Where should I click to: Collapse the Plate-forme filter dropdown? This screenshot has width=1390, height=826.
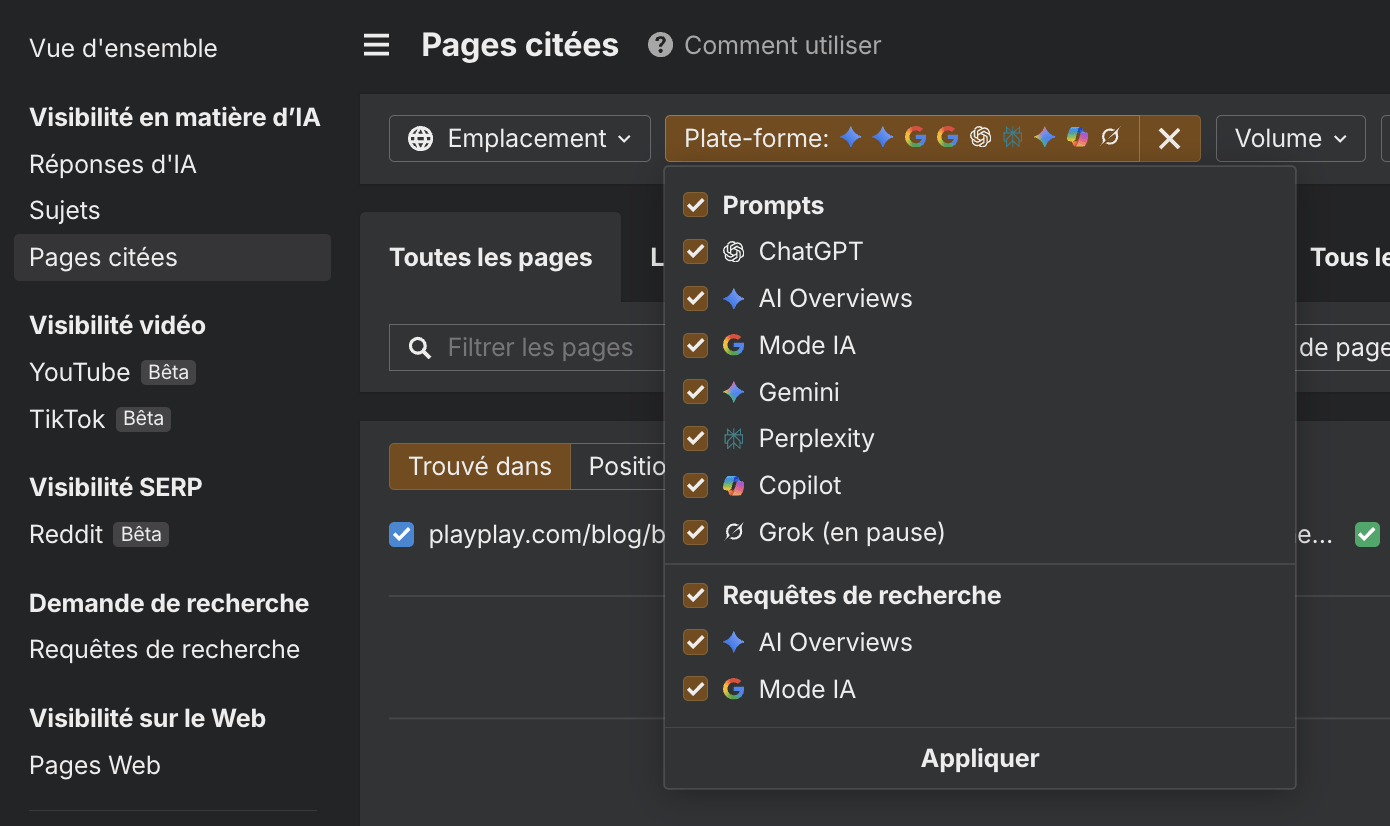coord(902,138)
